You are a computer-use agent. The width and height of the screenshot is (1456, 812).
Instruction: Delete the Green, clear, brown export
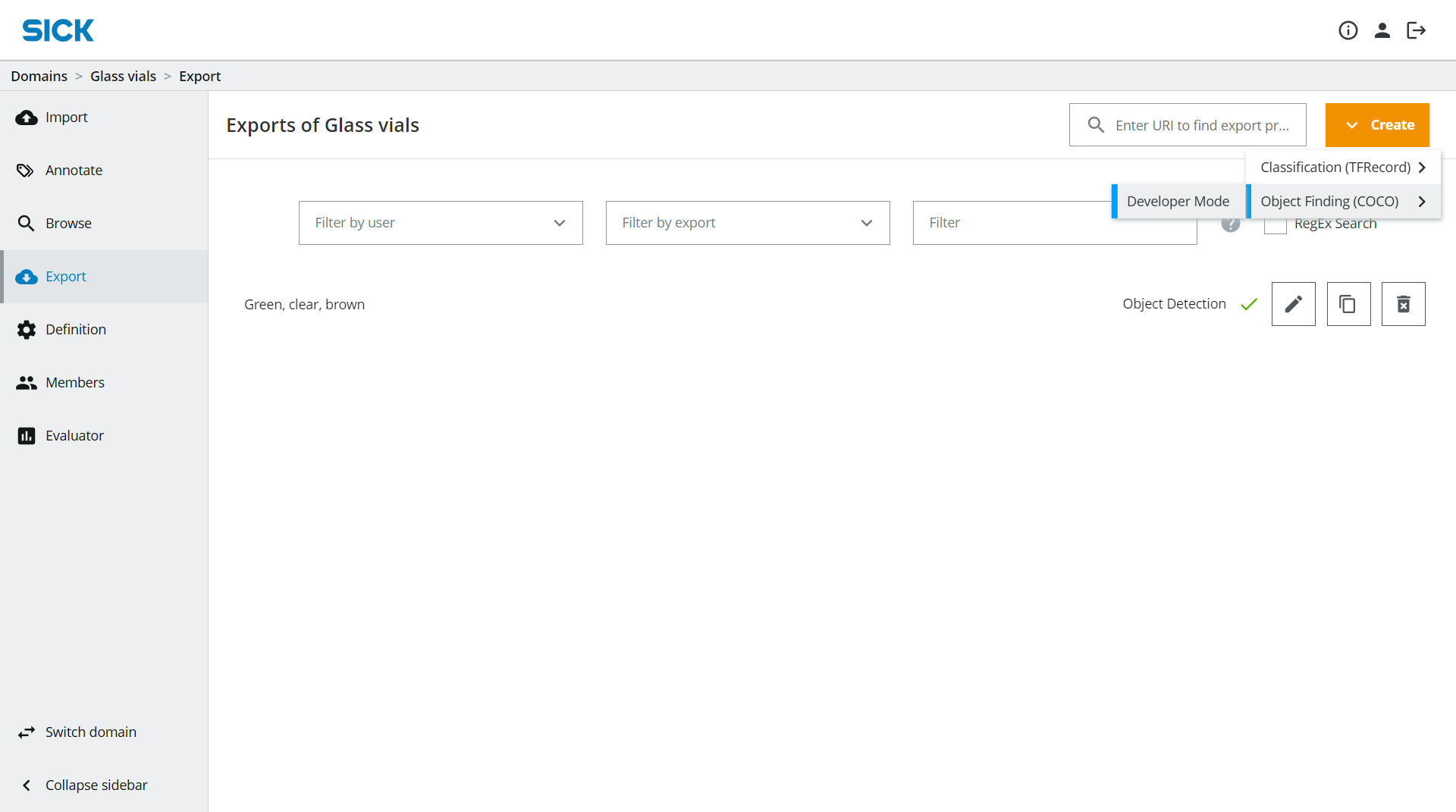(x=1404, y=303)
